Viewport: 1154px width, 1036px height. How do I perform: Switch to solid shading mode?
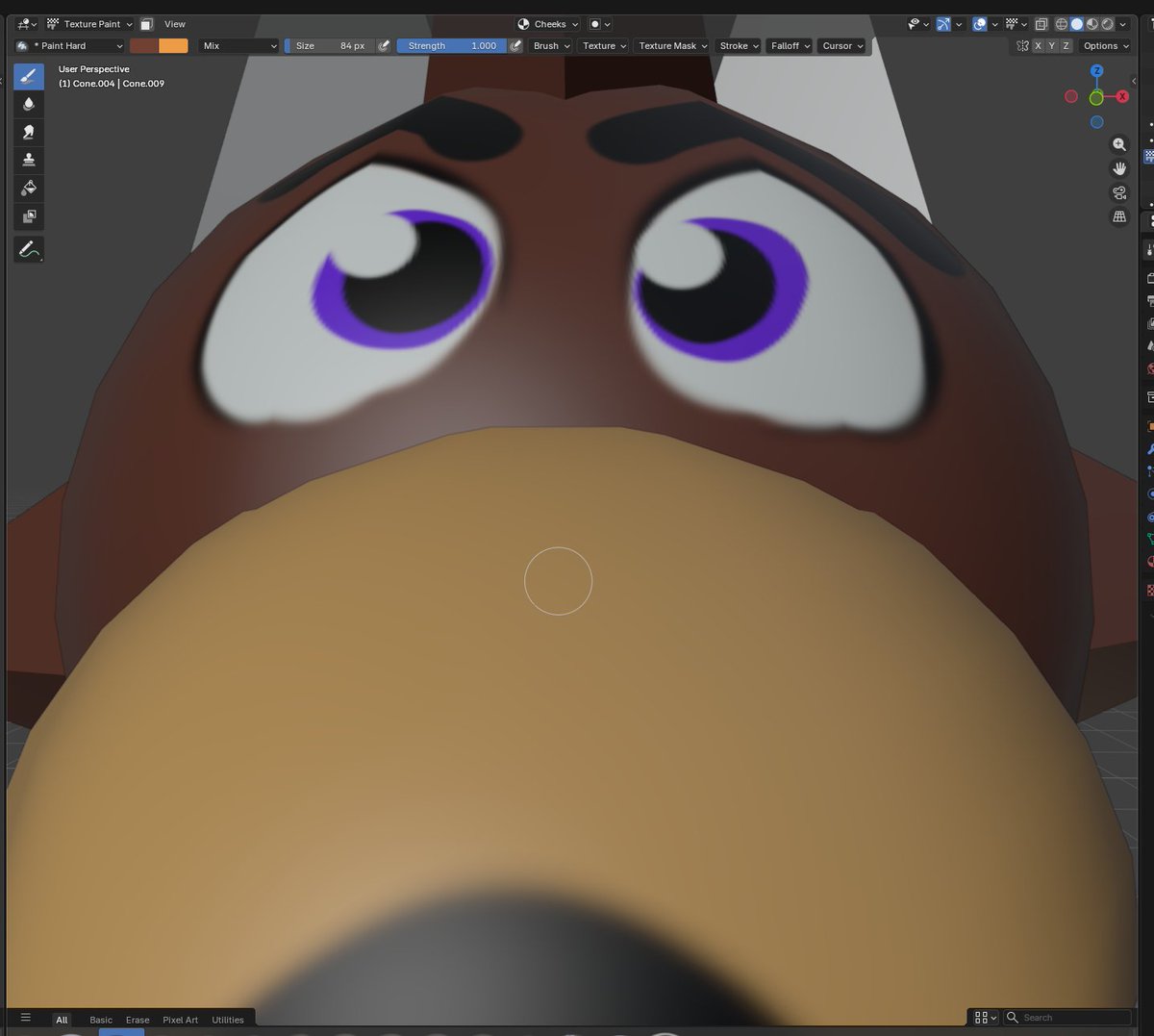point(1077,24)
